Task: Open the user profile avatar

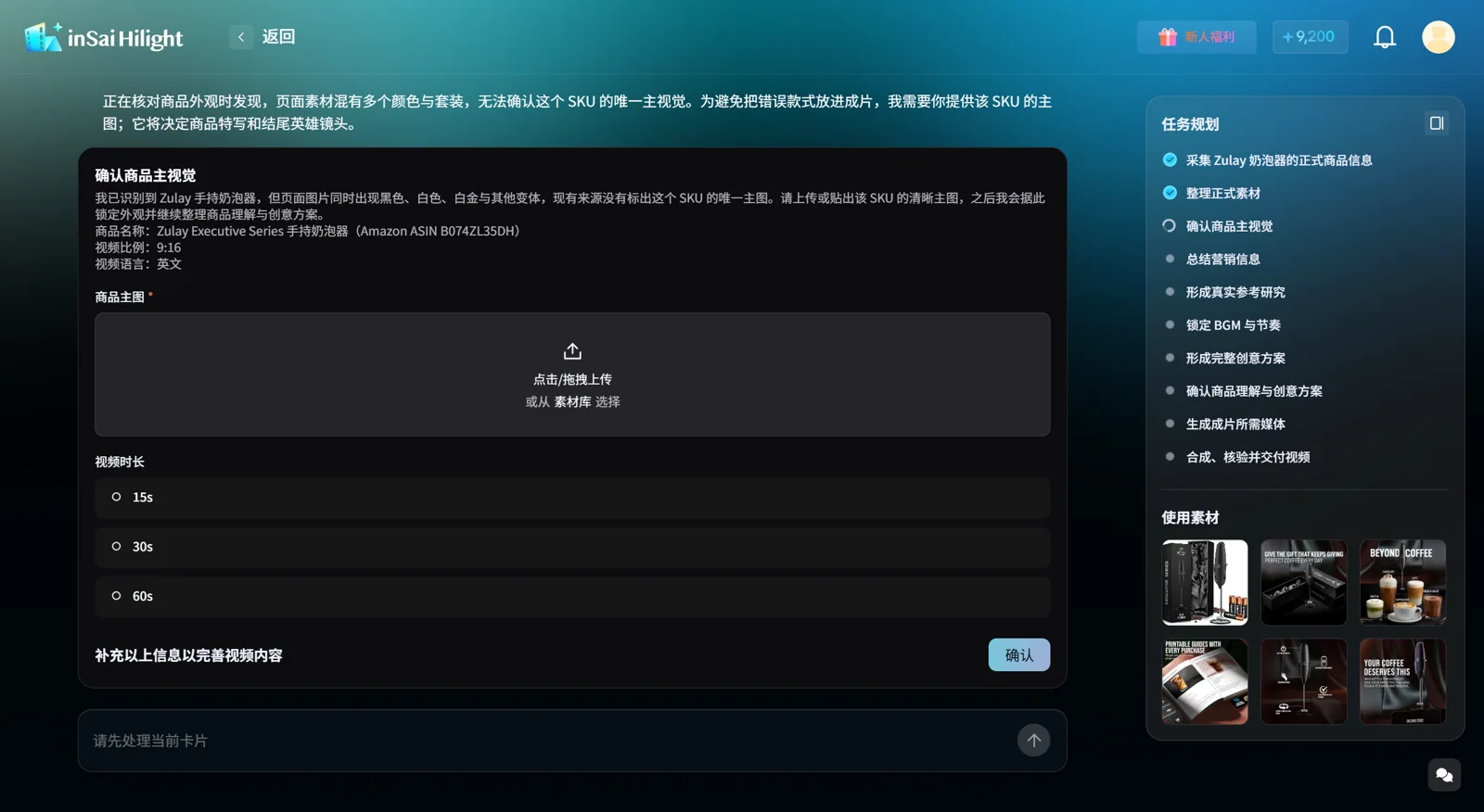Action: click(1439, 37)
